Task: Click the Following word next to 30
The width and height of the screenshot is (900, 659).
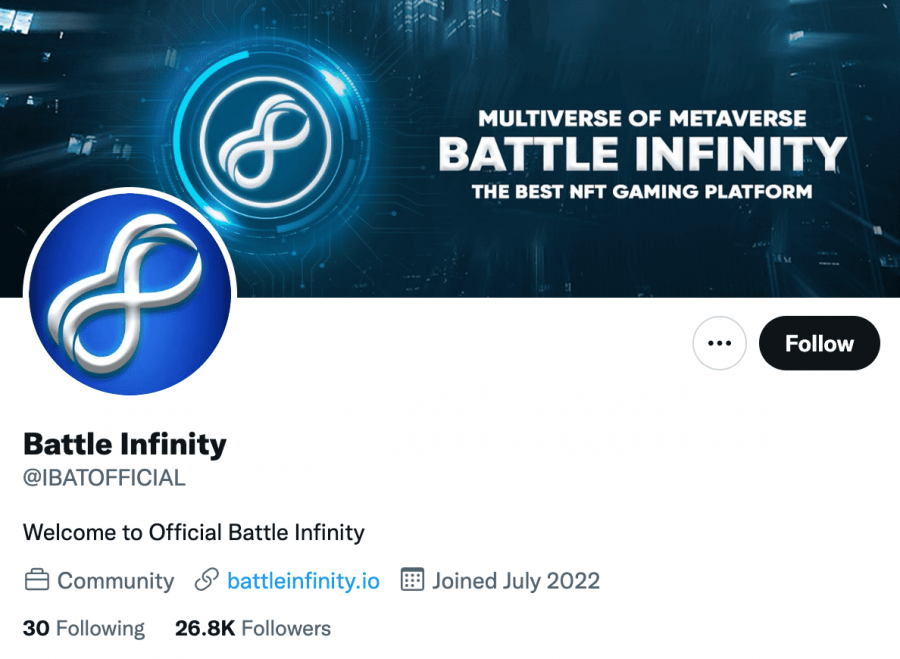Action: [x=100, y=628]
